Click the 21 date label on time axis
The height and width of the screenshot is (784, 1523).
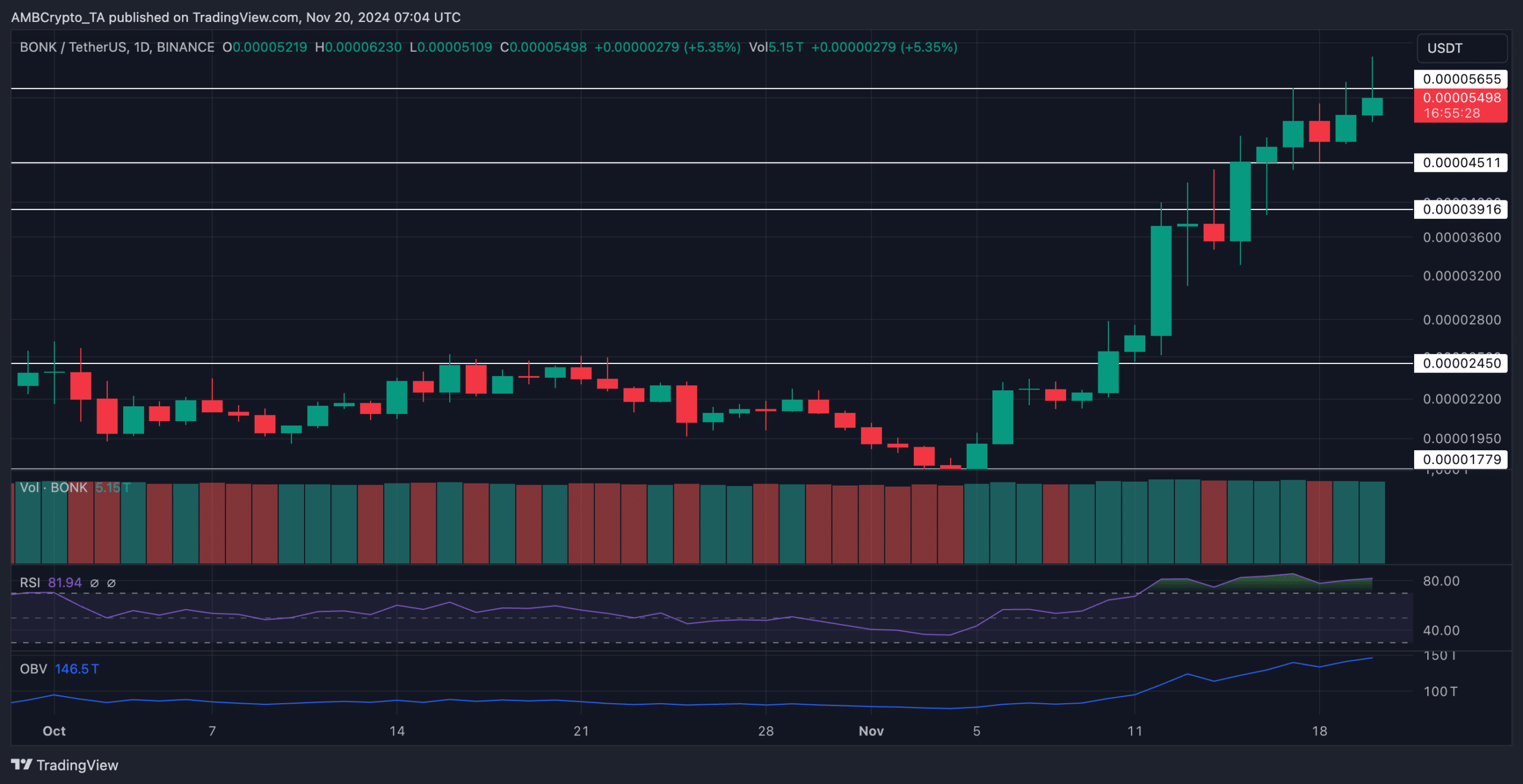pyautogui.click(x=581, y=731)
